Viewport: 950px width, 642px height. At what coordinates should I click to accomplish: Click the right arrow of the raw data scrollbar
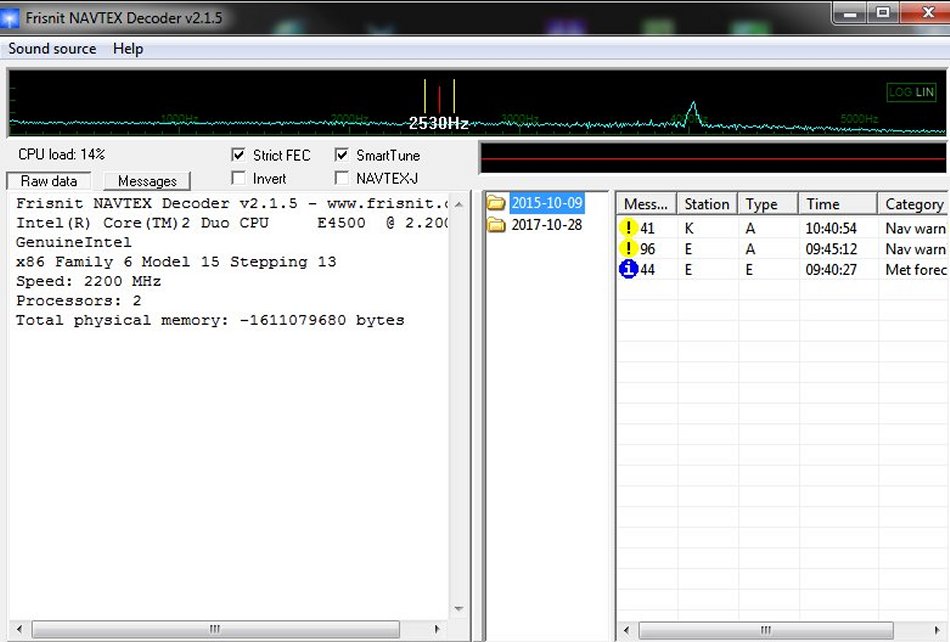(x=438, y=629)
